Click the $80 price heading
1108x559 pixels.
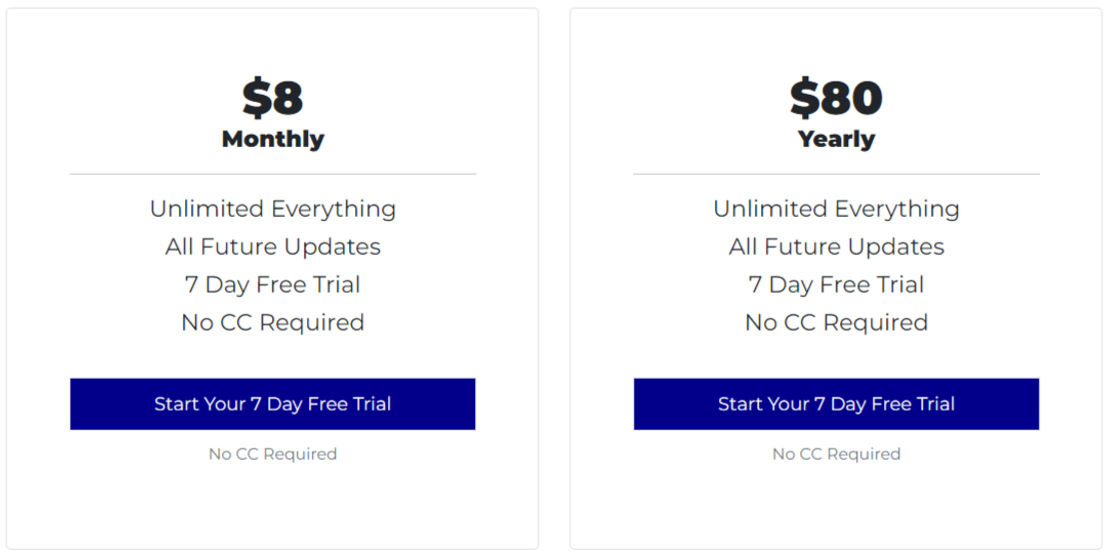836,98
